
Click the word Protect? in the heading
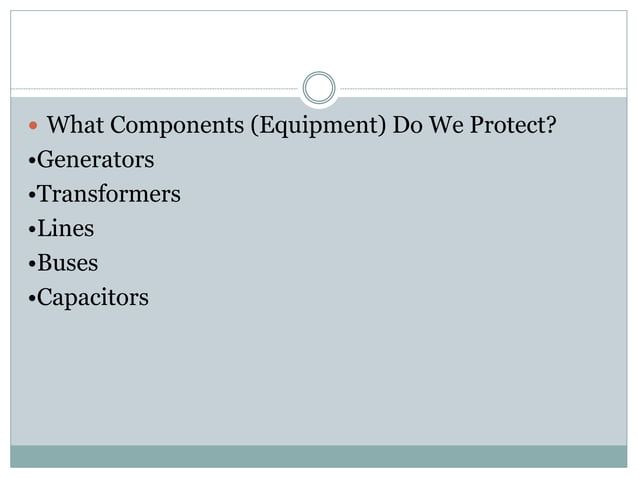pos(513,124)
